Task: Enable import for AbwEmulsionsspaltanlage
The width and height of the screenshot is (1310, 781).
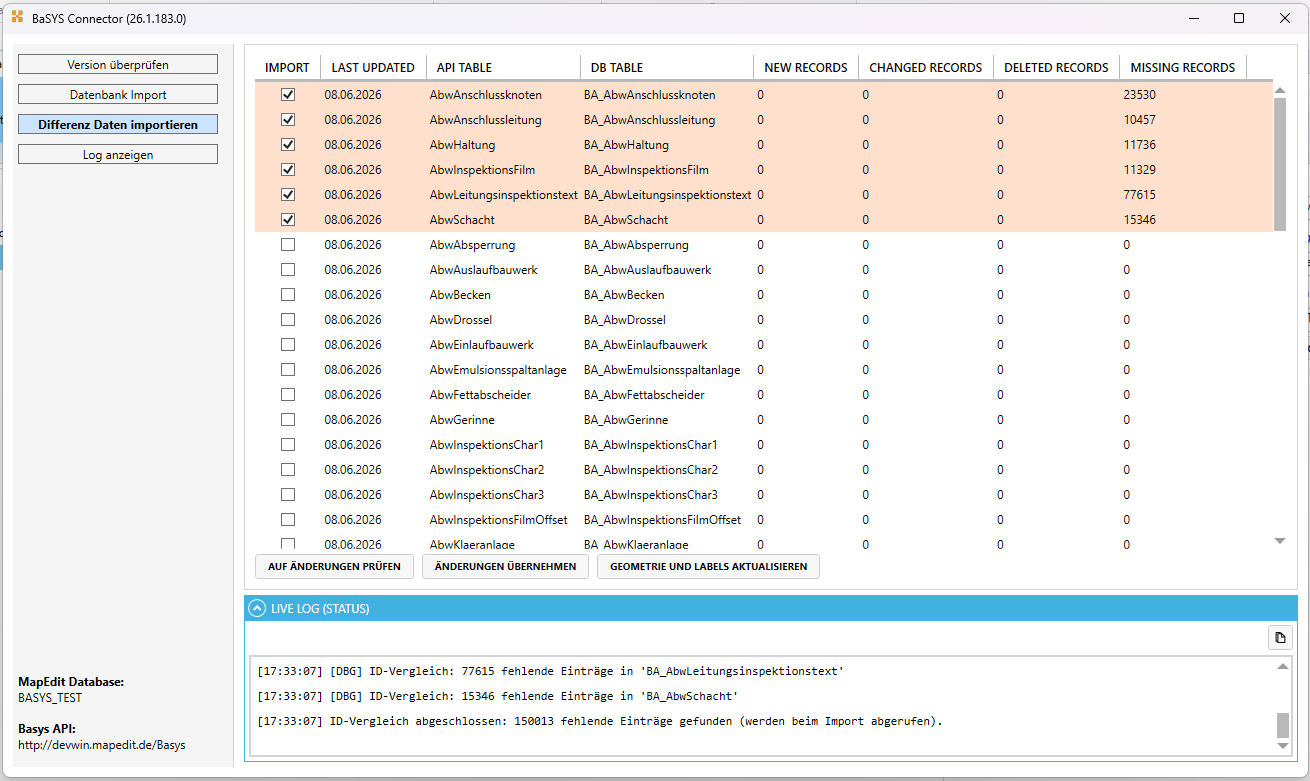Action: [x=288, y=370]
